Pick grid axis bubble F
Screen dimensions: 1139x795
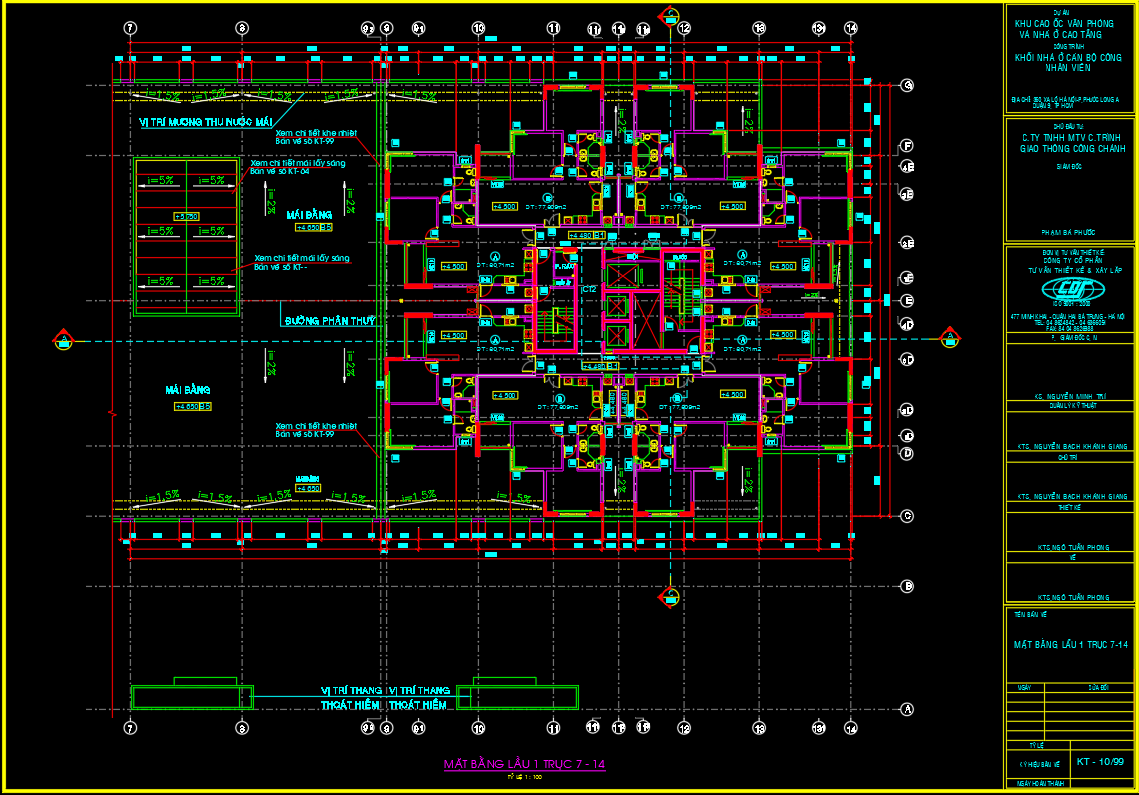point(907,146)
